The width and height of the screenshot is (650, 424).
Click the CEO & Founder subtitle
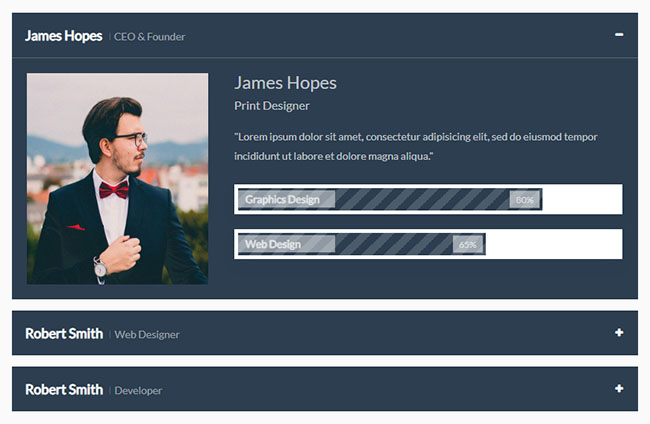[150, 37]
